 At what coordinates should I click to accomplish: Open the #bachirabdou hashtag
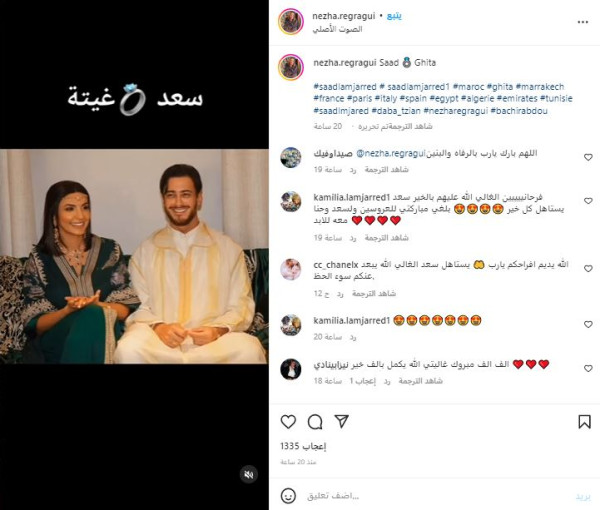coord(519,111)
